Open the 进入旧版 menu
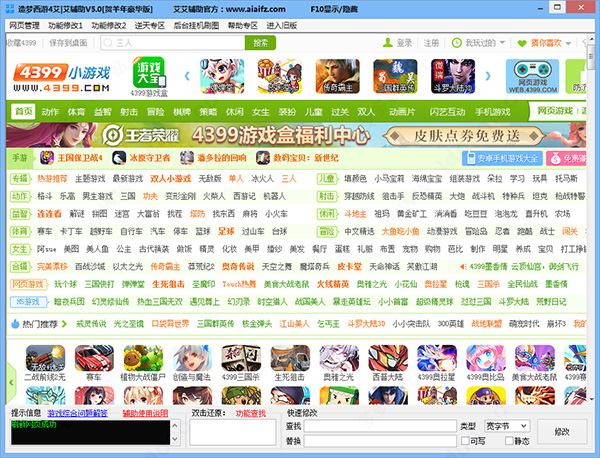Image resolution: width=600 pixels, height=458 pixels. tap(282, 26)
